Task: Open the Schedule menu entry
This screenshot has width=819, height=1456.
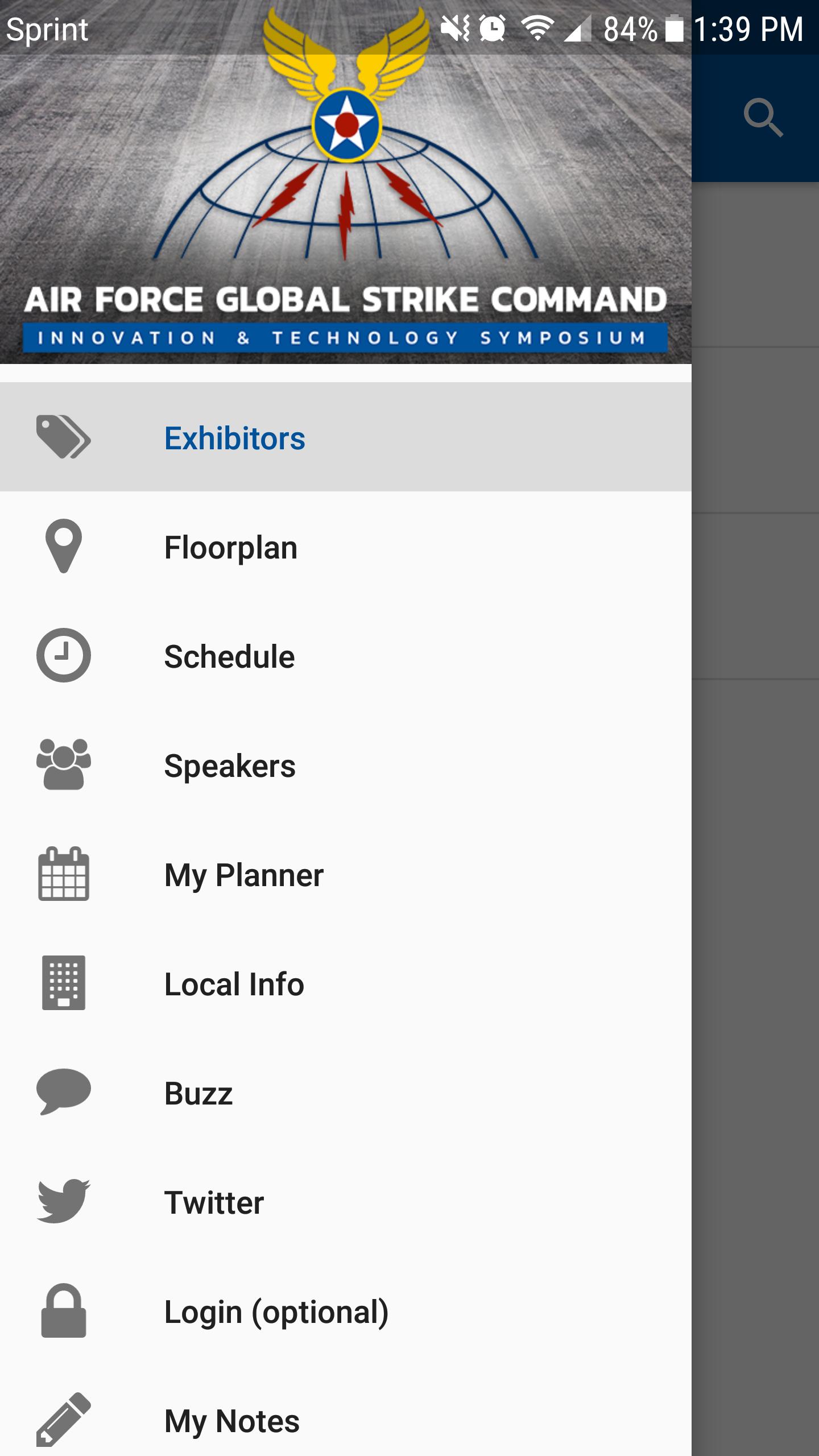Action: click(229, 656)
